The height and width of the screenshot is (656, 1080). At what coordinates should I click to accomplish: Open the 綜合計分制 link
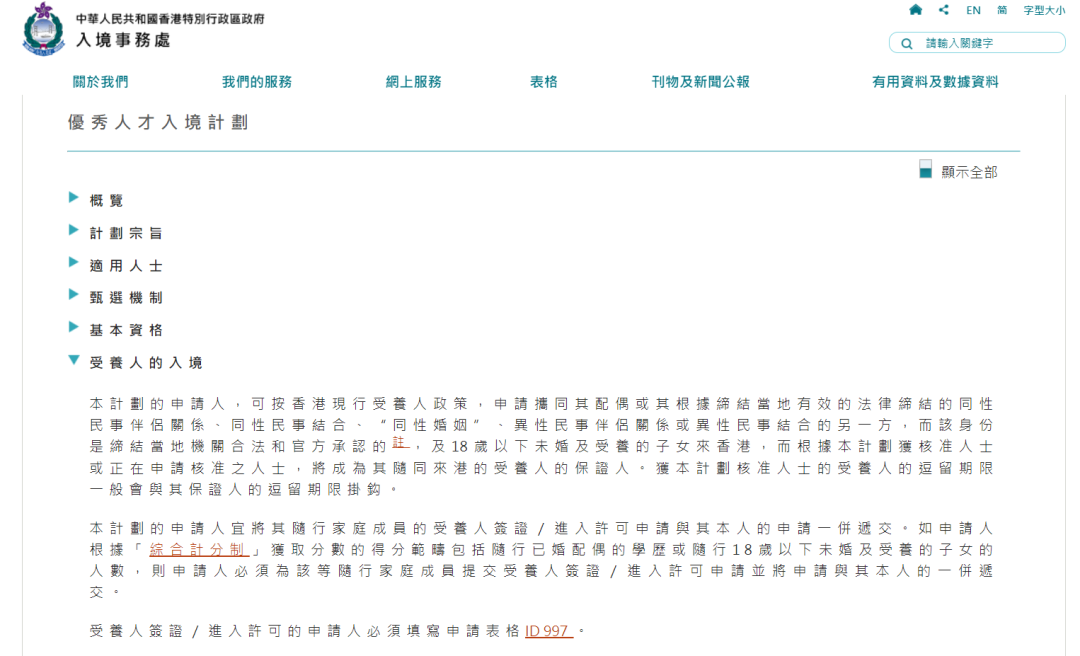pyautogui.click(x=199, y=550)
